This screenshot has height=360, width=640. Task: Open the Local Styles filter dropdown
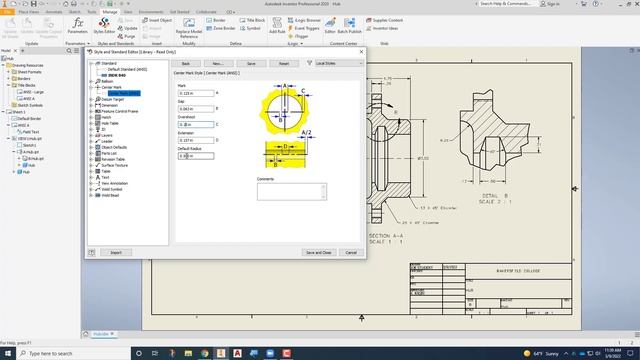pos(339,63)
